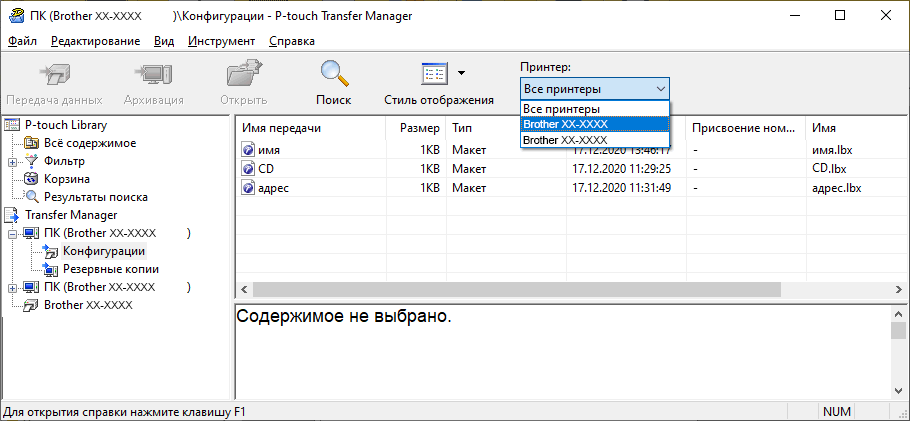
Task: Click the Имя передачи column header
Action: pyautogui.click(x=310, y=128)
